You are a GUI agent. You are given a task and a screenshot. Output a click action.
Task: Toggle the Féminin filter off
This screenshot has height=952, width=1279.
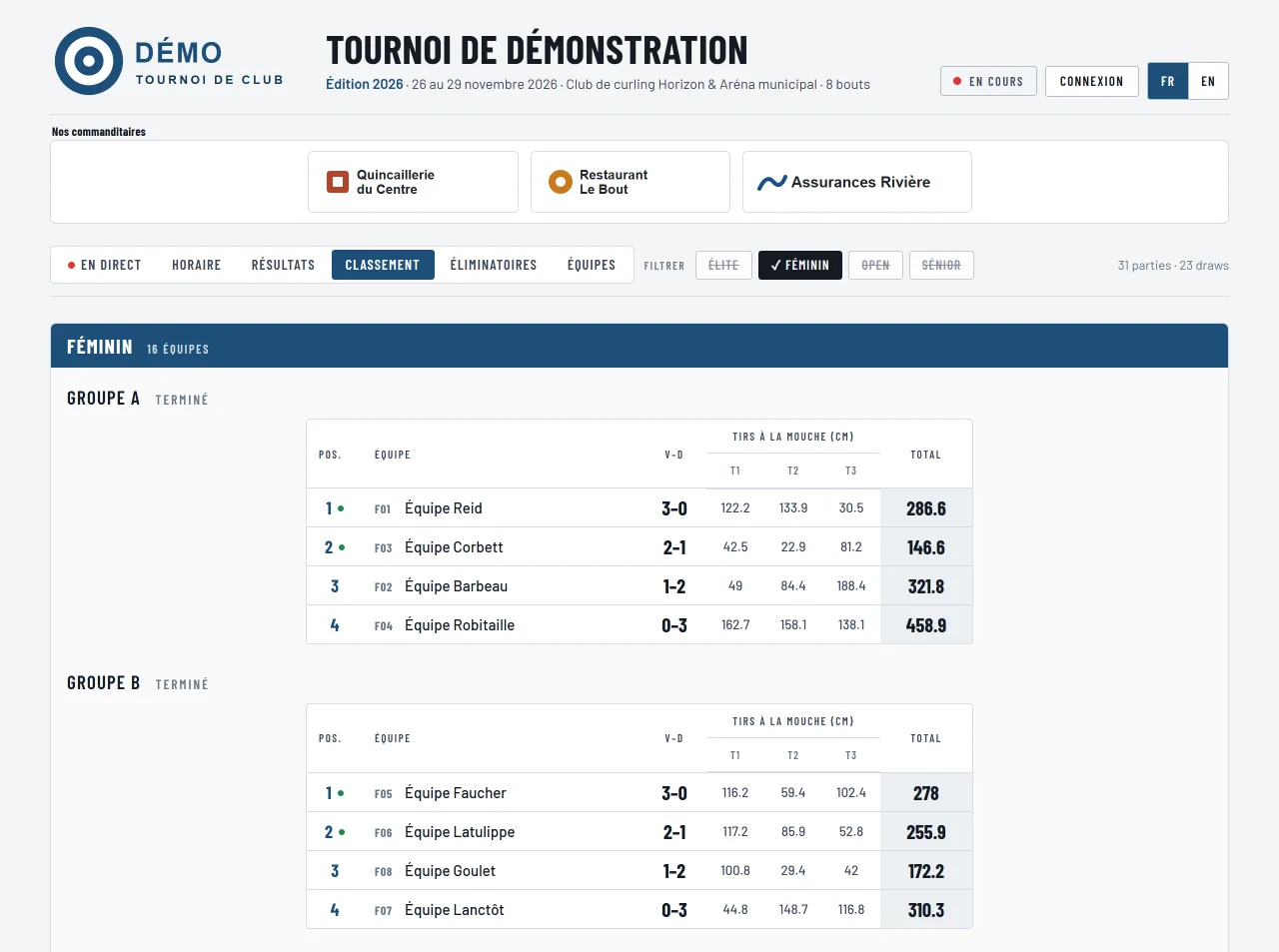pyautogui.click(x=800, y=265)
